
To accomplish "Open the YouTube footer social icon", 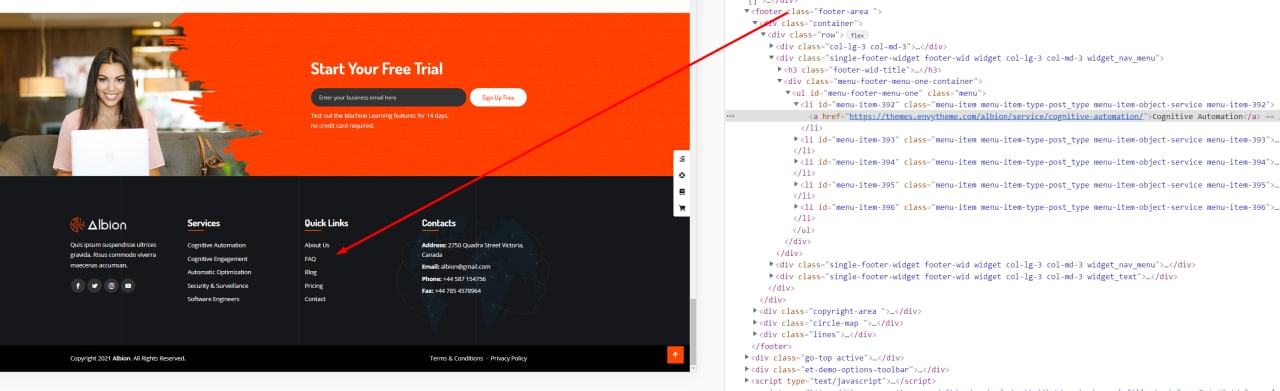I will [x=128, y=285].
